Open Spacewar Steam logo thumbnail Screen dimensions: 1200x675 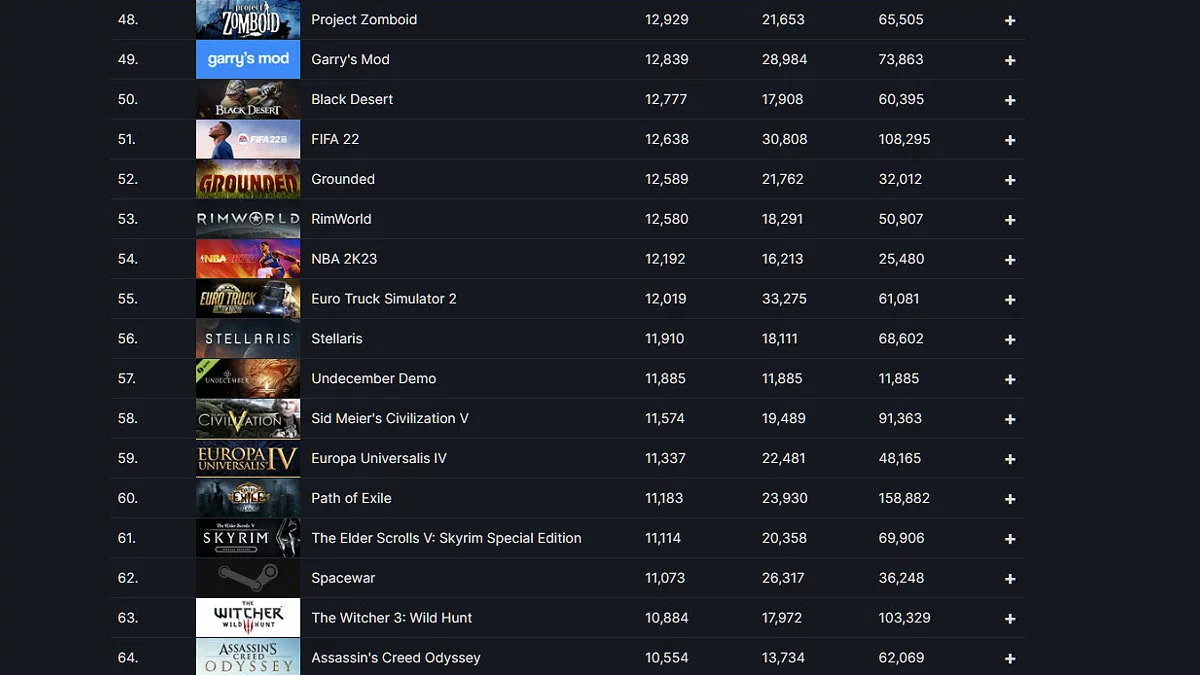click(x=248, y=579)
